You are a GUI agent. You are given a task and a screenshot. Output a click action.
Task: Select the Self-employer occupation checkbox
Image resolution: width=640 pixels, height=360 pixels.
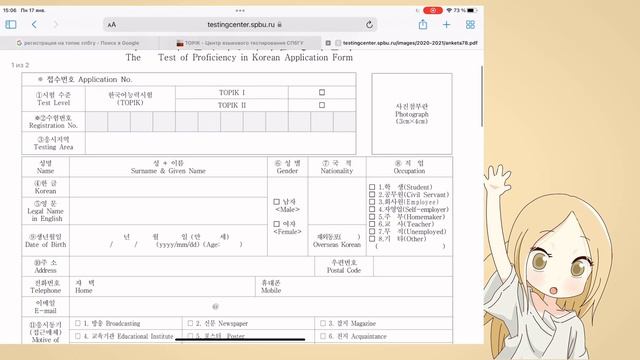point(372,209)
